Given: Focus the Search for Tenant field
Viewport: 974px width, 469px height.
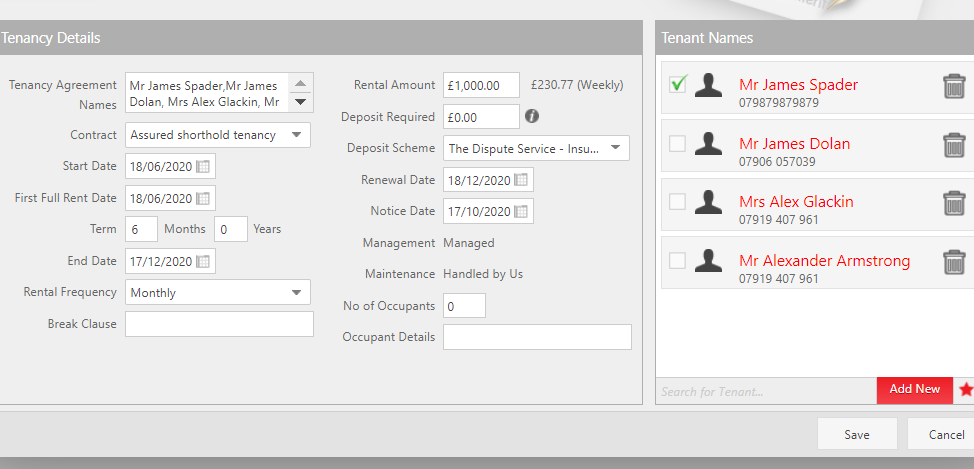Looking at the screenshot, I should 767,391.
